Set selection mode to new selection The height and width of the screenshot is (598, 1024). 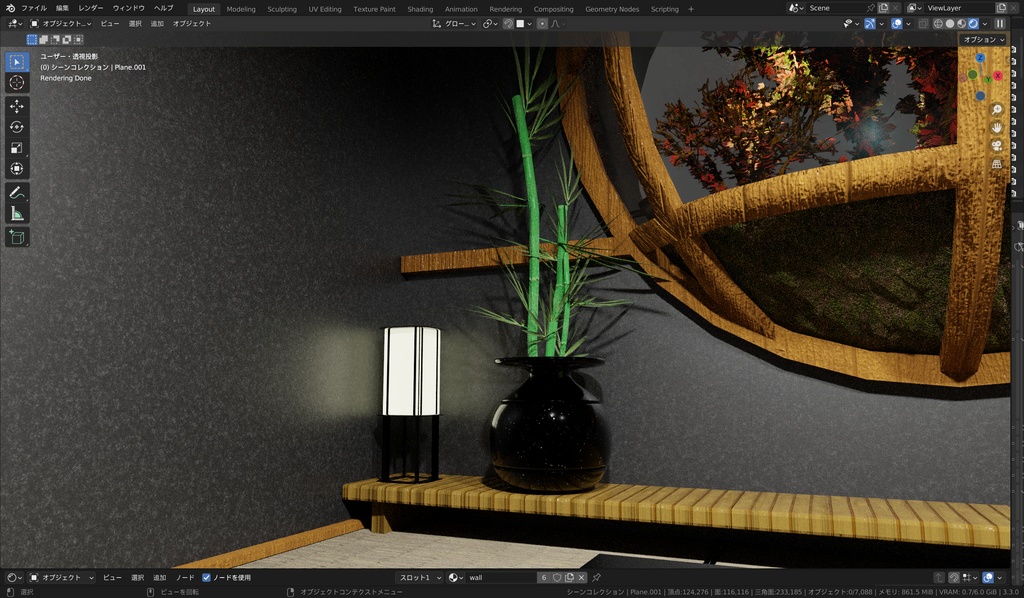tap(31, 40)
